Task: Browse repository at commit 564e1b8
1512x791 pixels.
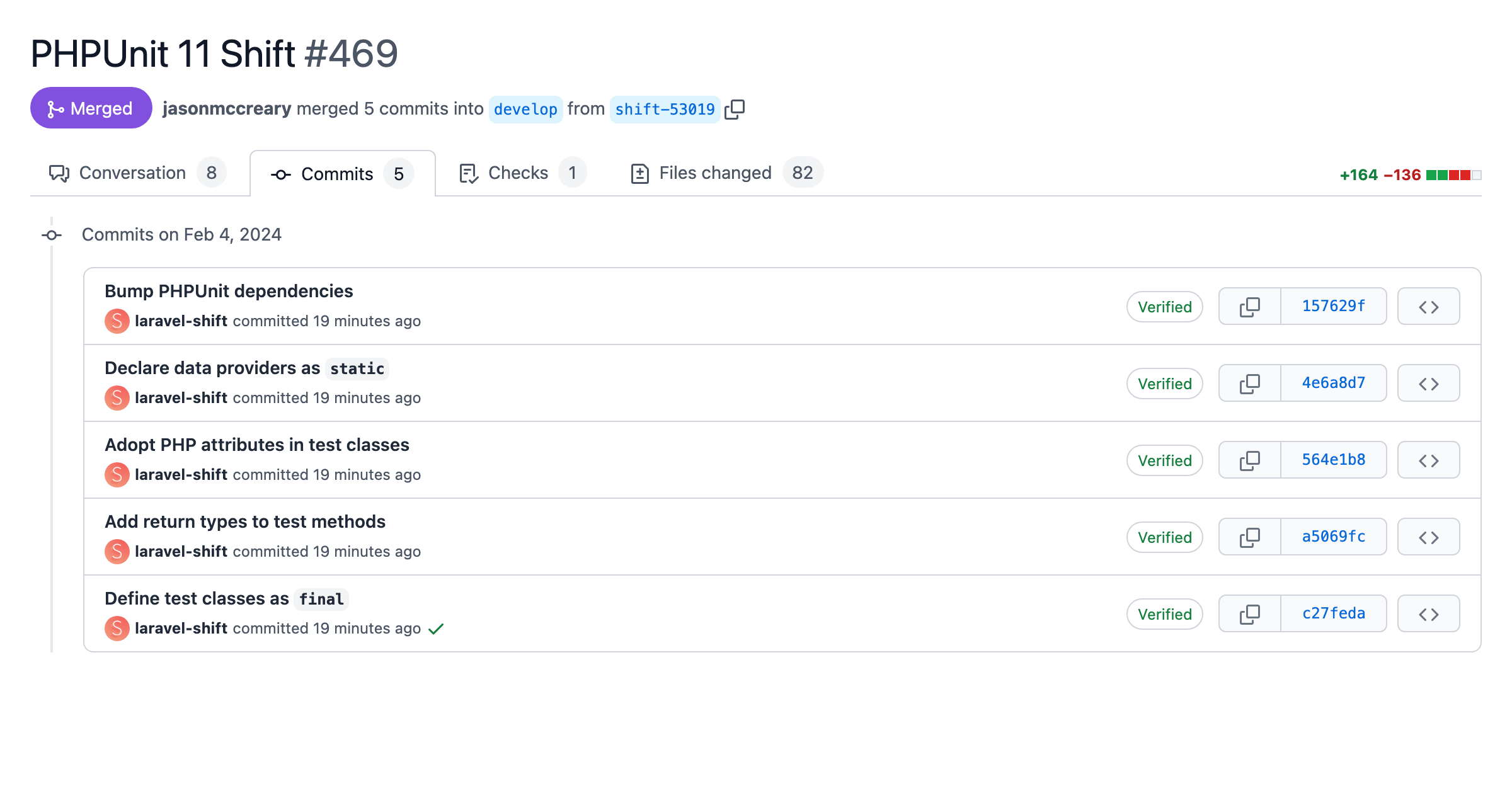Action: (1428, 460)
